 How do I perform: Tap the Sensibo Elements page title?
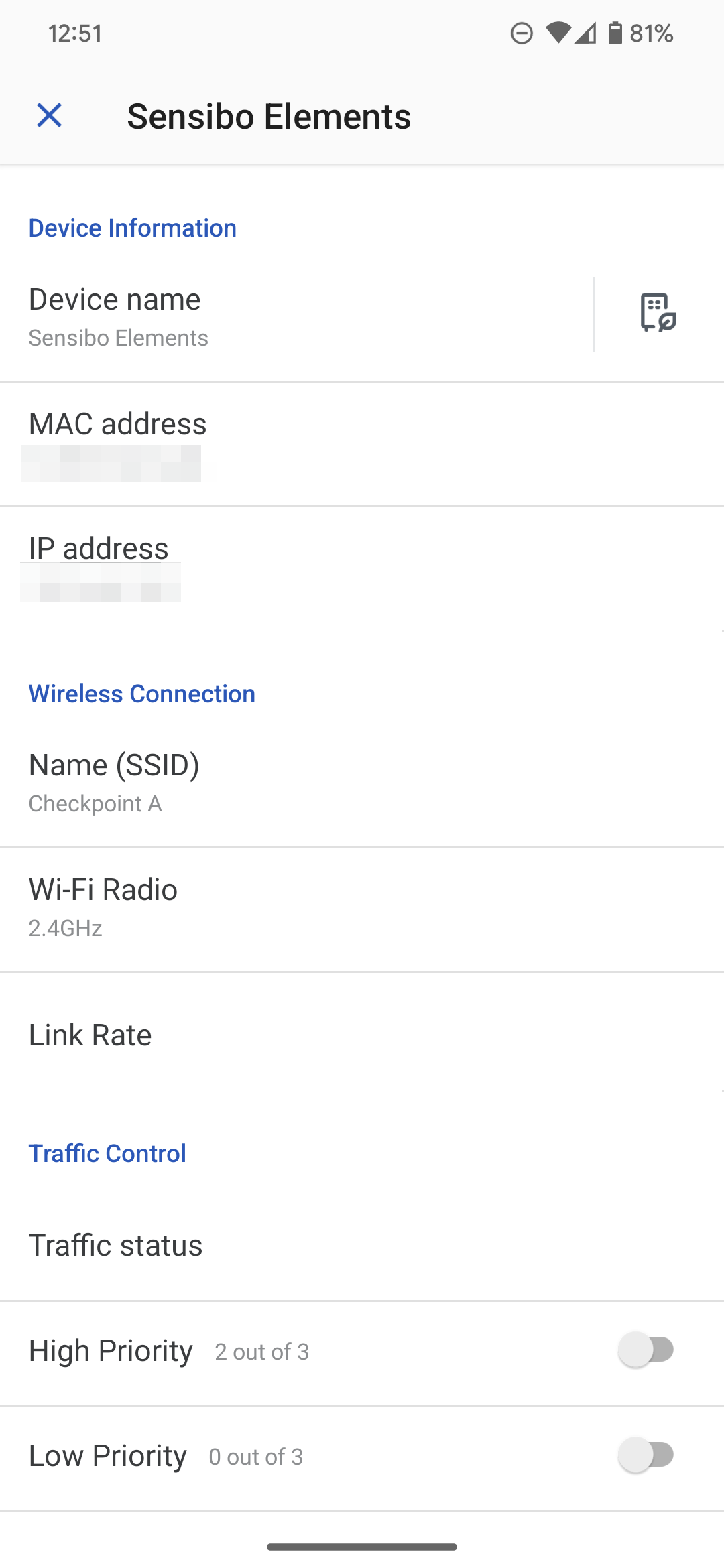click(269, 116)
